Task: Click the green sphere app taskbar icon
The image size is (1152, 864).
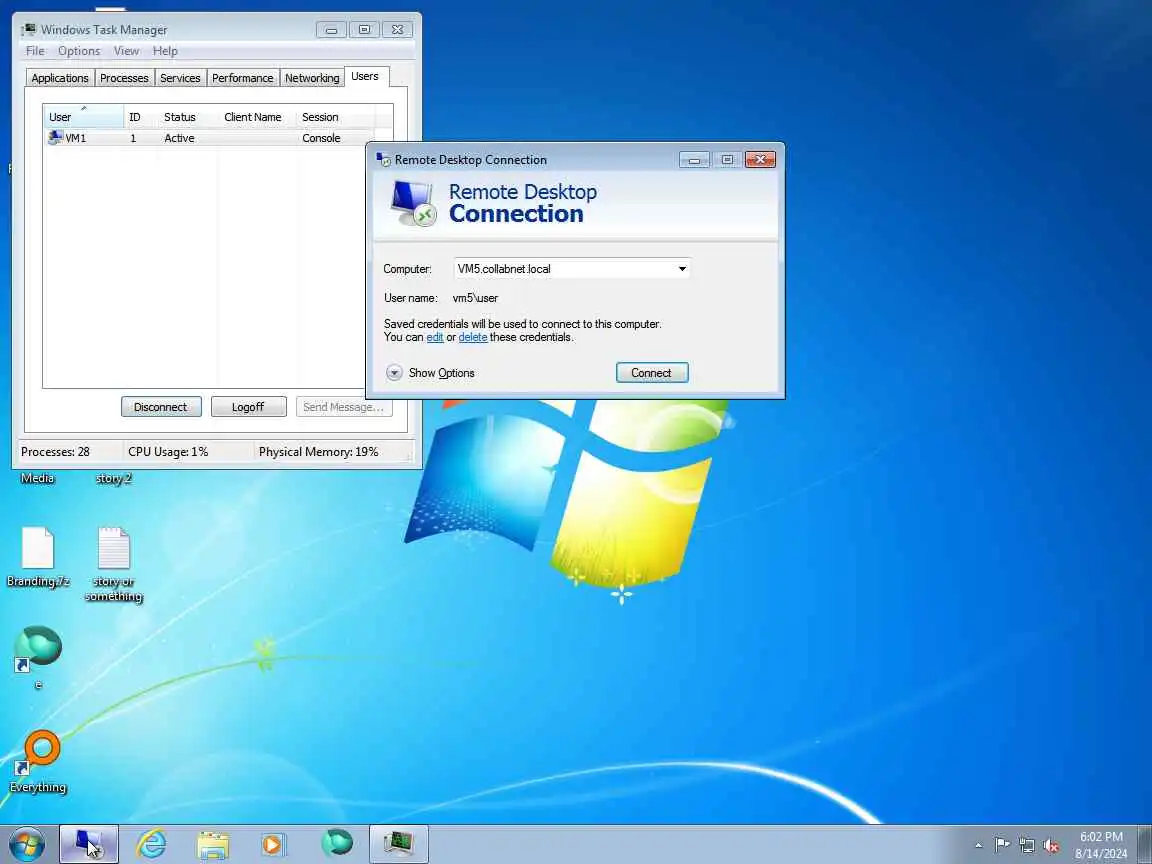Action: tap(337, 843)
